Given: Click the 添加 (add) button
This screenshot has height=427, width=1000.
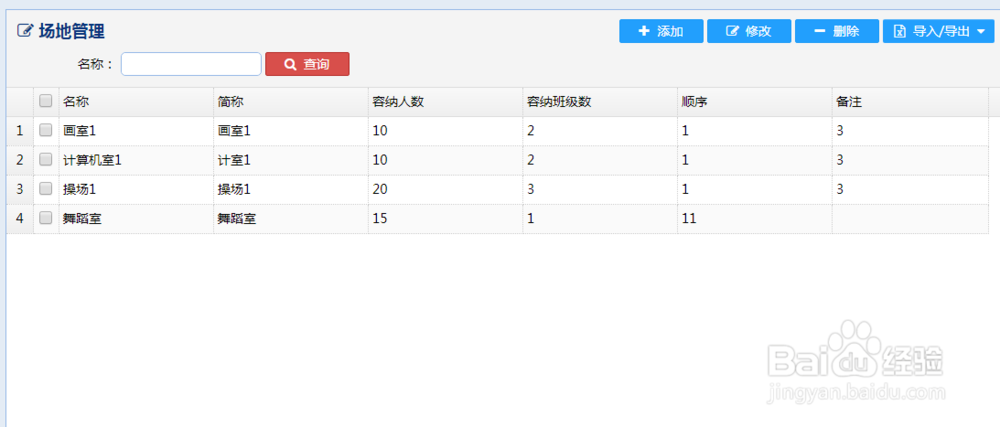Looking at the screenshot, I should [661, 31].
